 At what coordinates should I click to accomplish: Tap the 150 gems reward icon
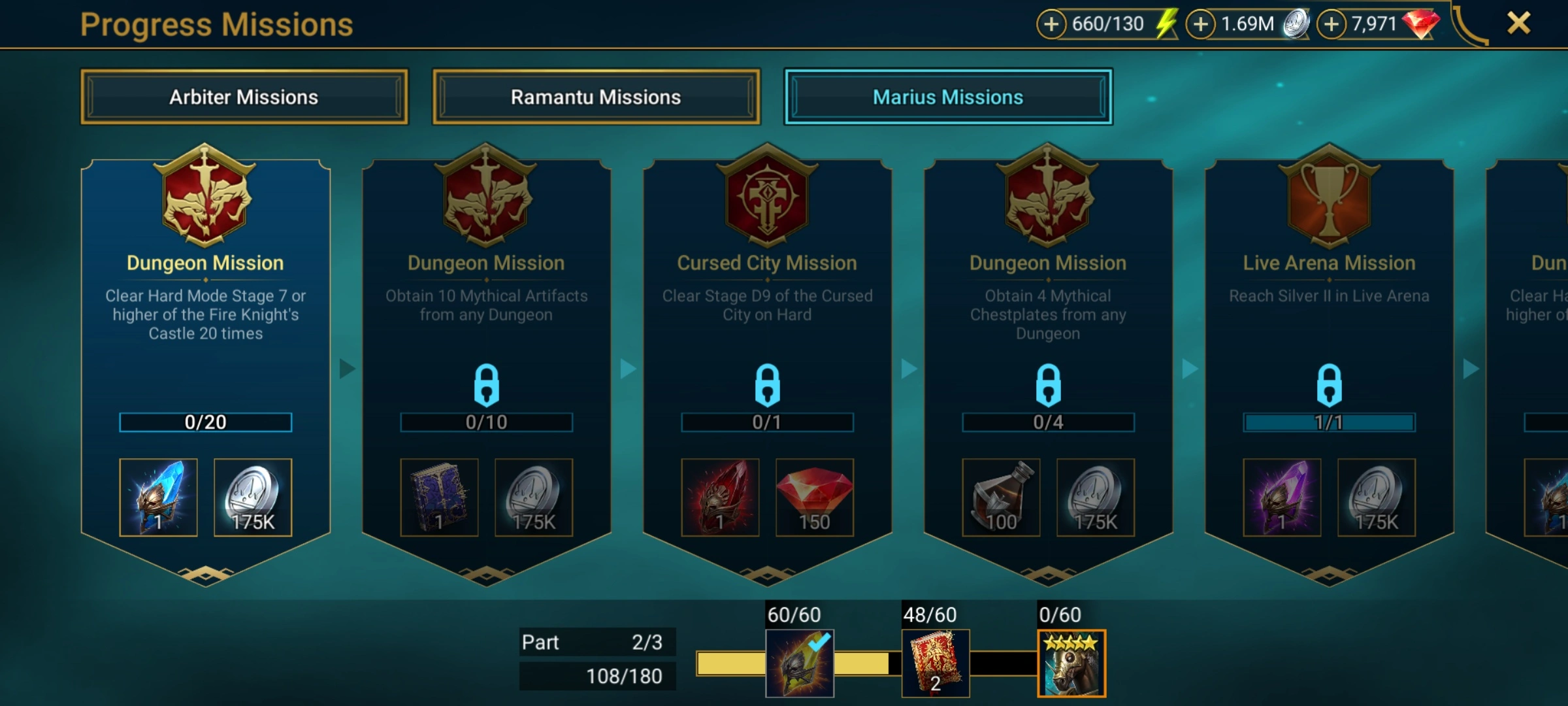pyautogui.click(x=815, y=497)
